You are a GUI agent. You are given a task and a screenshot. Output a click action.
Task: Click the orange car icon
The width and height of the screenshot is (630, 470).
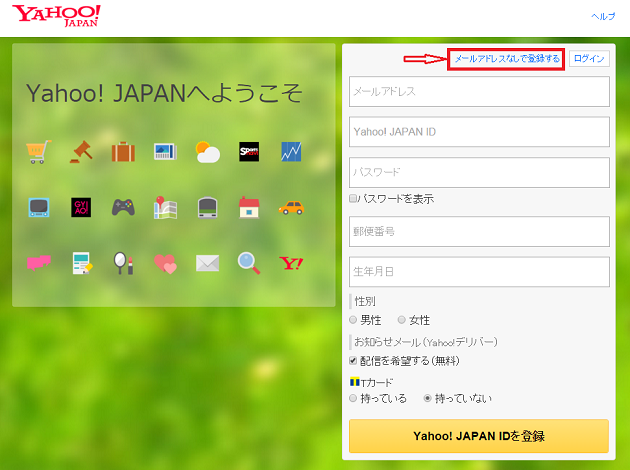pyautogui.click(x=291, y=208)
